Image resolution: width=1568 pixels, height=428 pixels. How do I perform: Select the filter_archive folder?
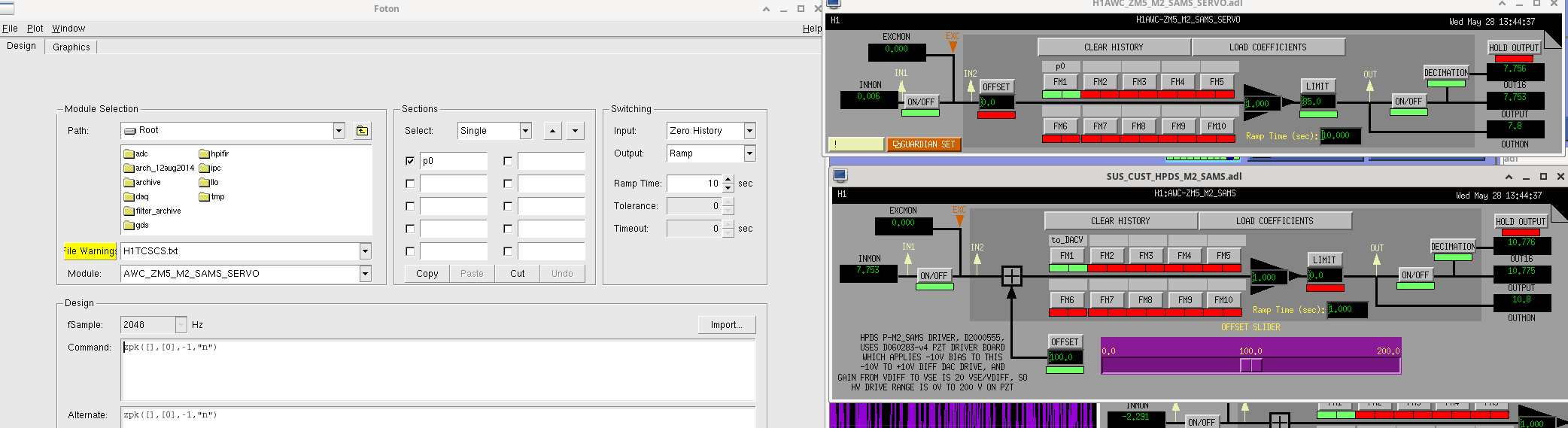[x=153, y=211]
